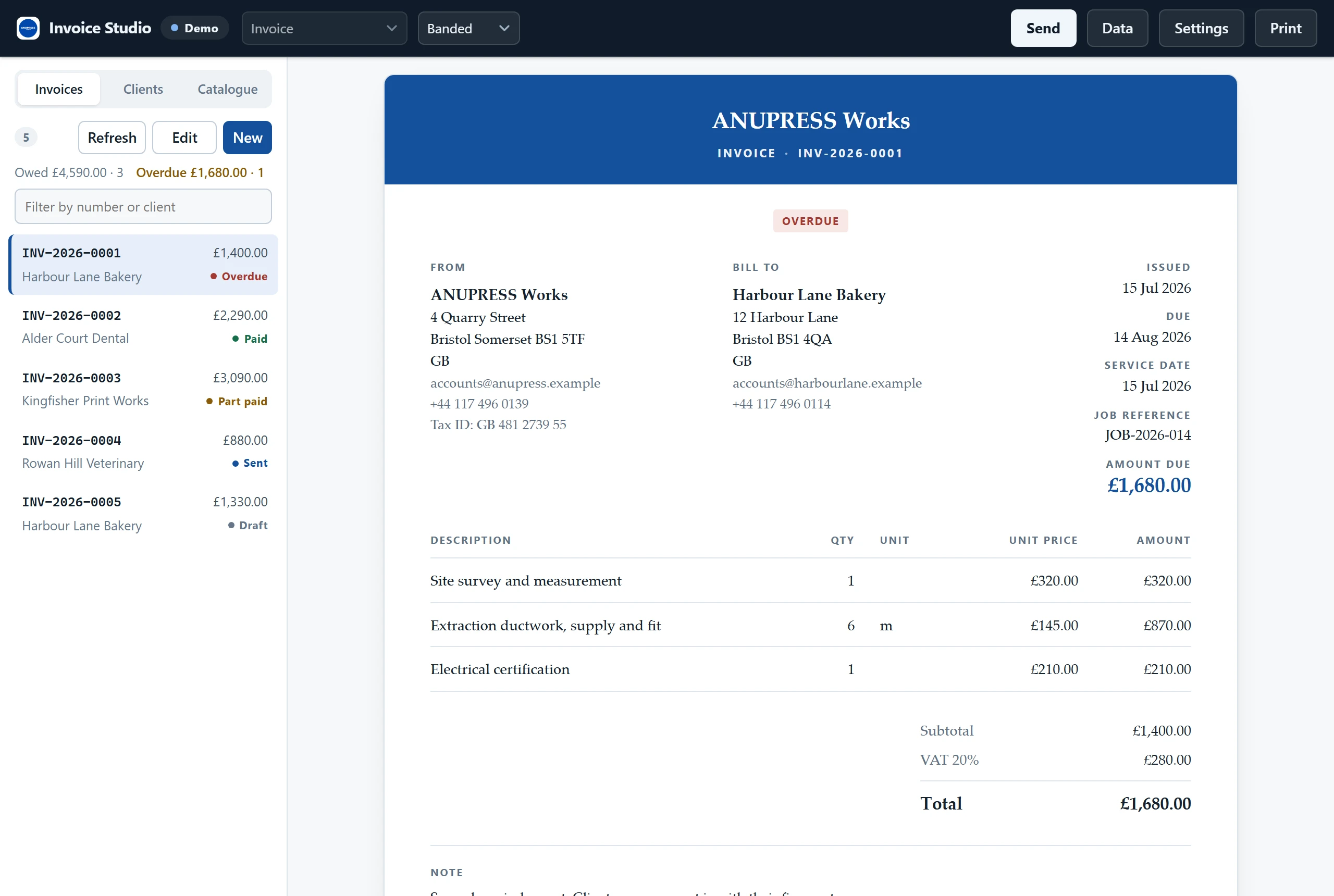Click the Harbour Lane Bakery bill-to name
Image resolution: width=1334 pixels, height=896 pixels.
809,295
